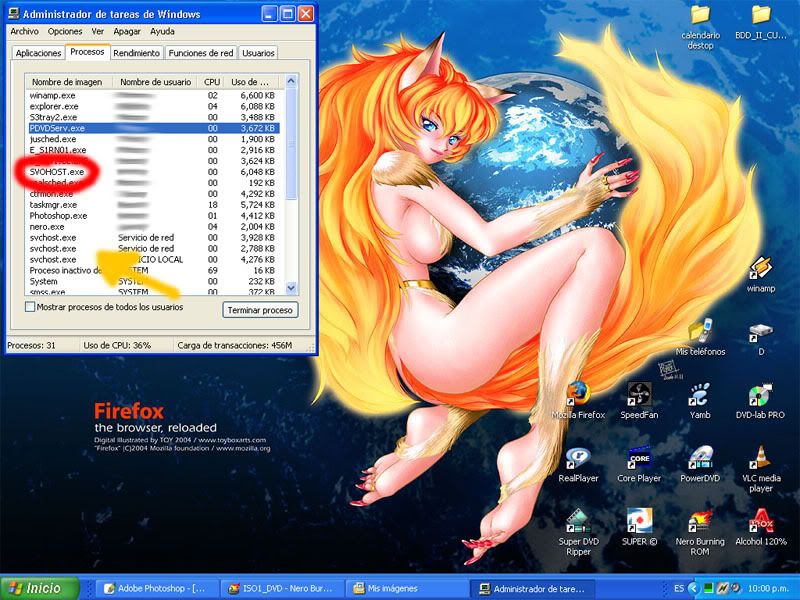The height and width of the screenshot is (600, 800).
Task: Click the process list scrollbar thumb
Action: 291,144
